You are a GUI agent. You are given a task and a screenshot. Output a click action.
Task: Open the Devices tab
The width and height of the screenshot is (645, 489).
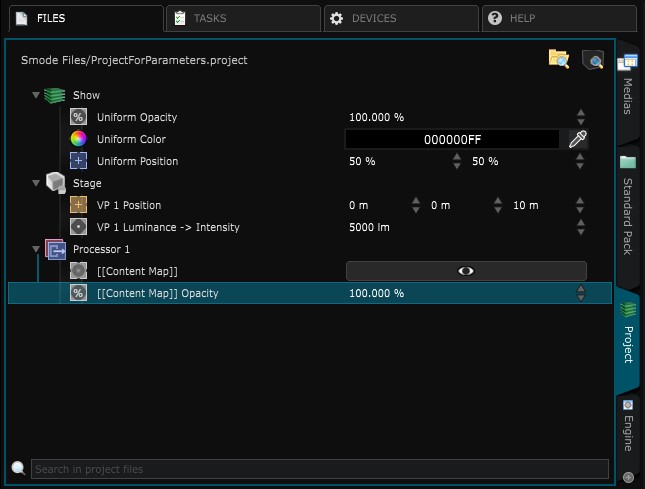400,18
